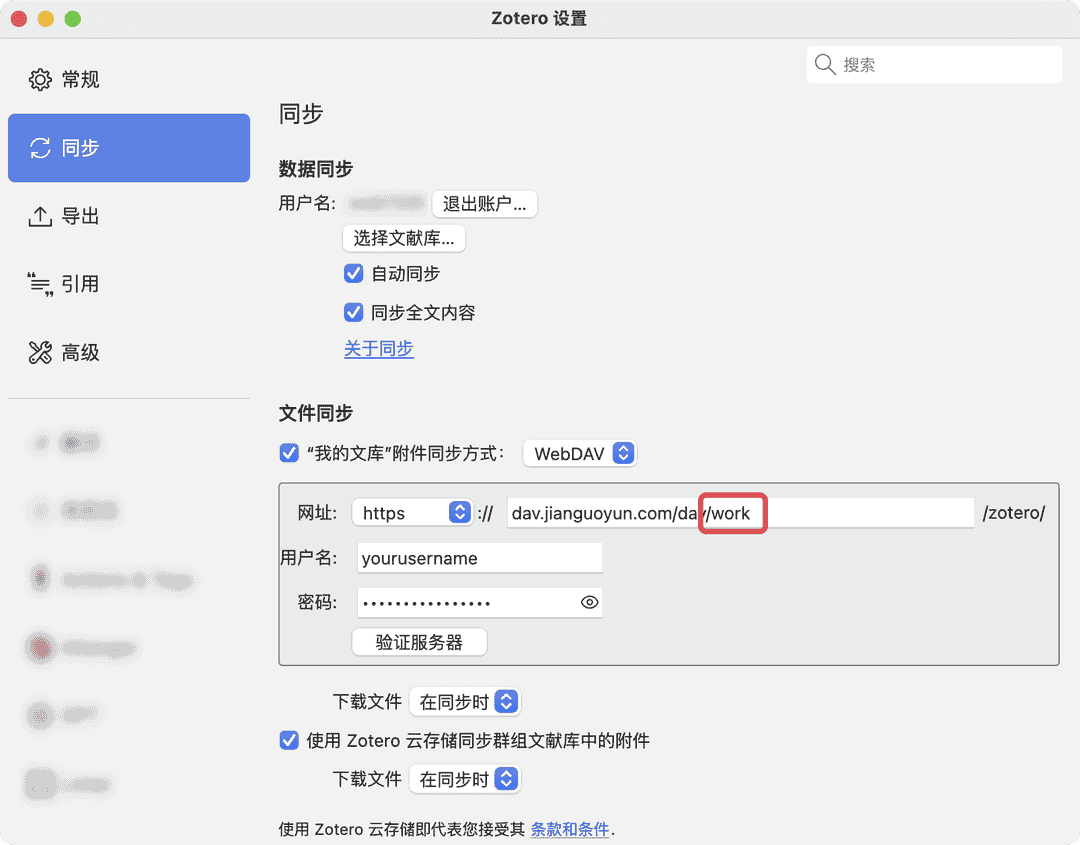Disable 自动同步 checkbox
Screen dimensions: 1080x845
[353, 273]
